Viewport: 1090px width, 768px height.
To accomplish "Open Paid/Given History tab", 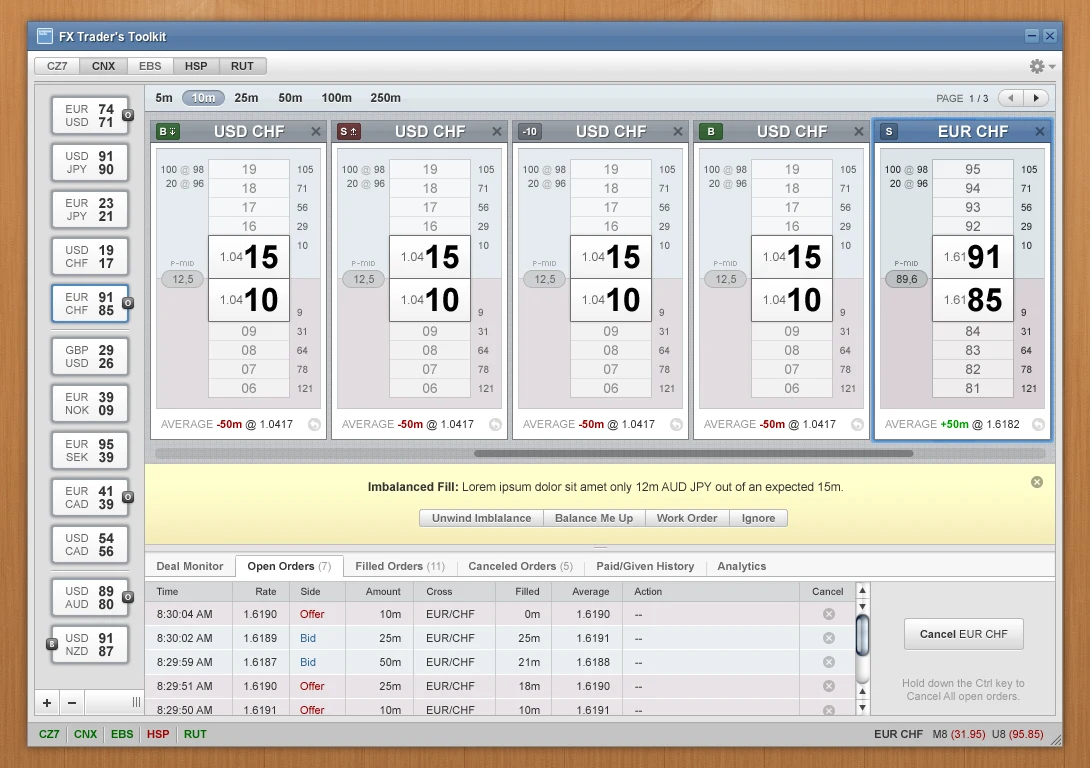I will 645,566.
